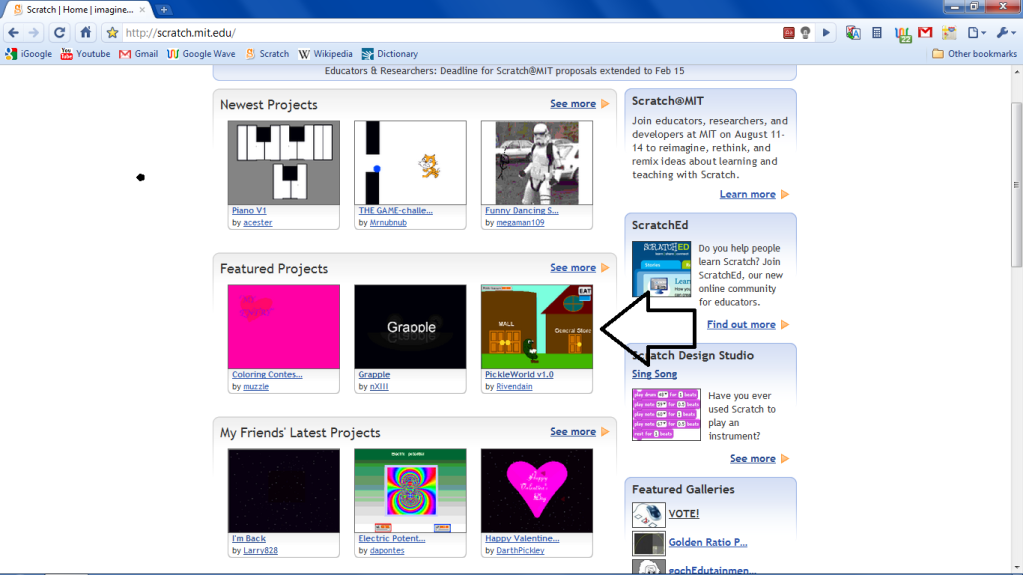Visit author Larry828's profile

click(260, 550)
